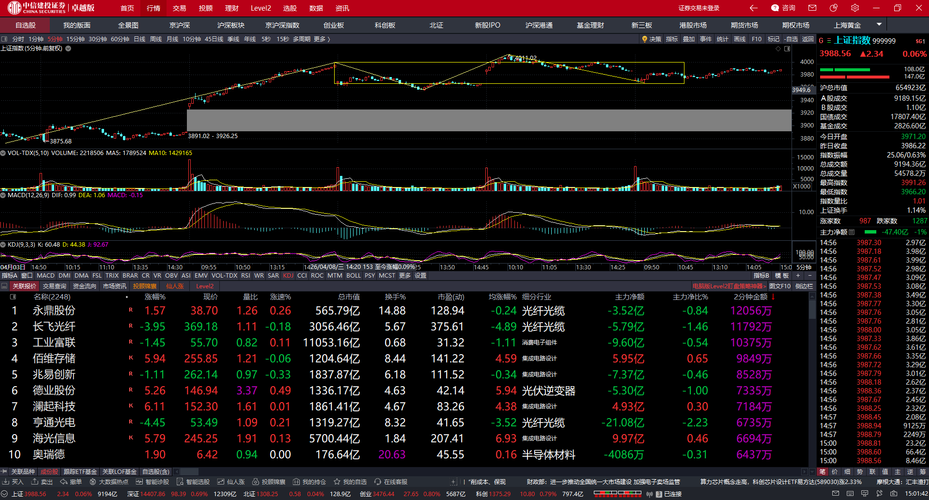
Task: Open 我的自选 star in bottom toolbar
Action: [x=350, y=482]
